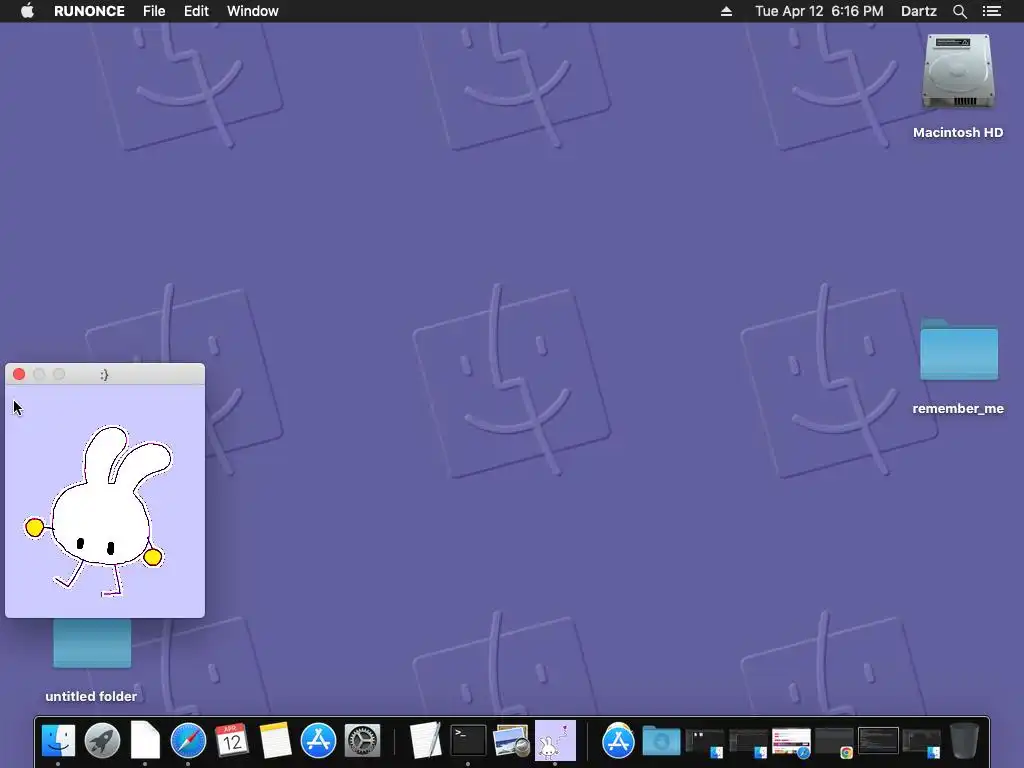Open Notification Center list icon
Image resolution: width=1024 pixels, height=768 pixels.
991,11
